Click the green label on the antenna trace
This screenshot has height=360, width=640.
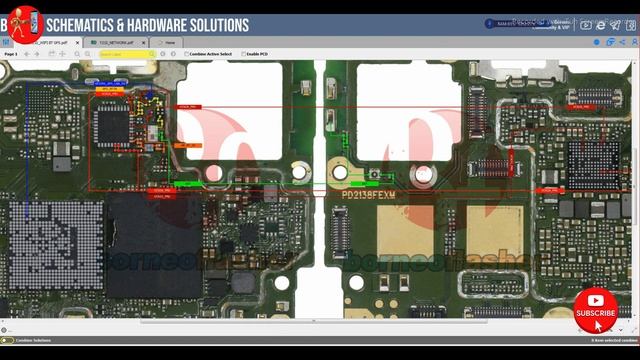tap(187, 184)
